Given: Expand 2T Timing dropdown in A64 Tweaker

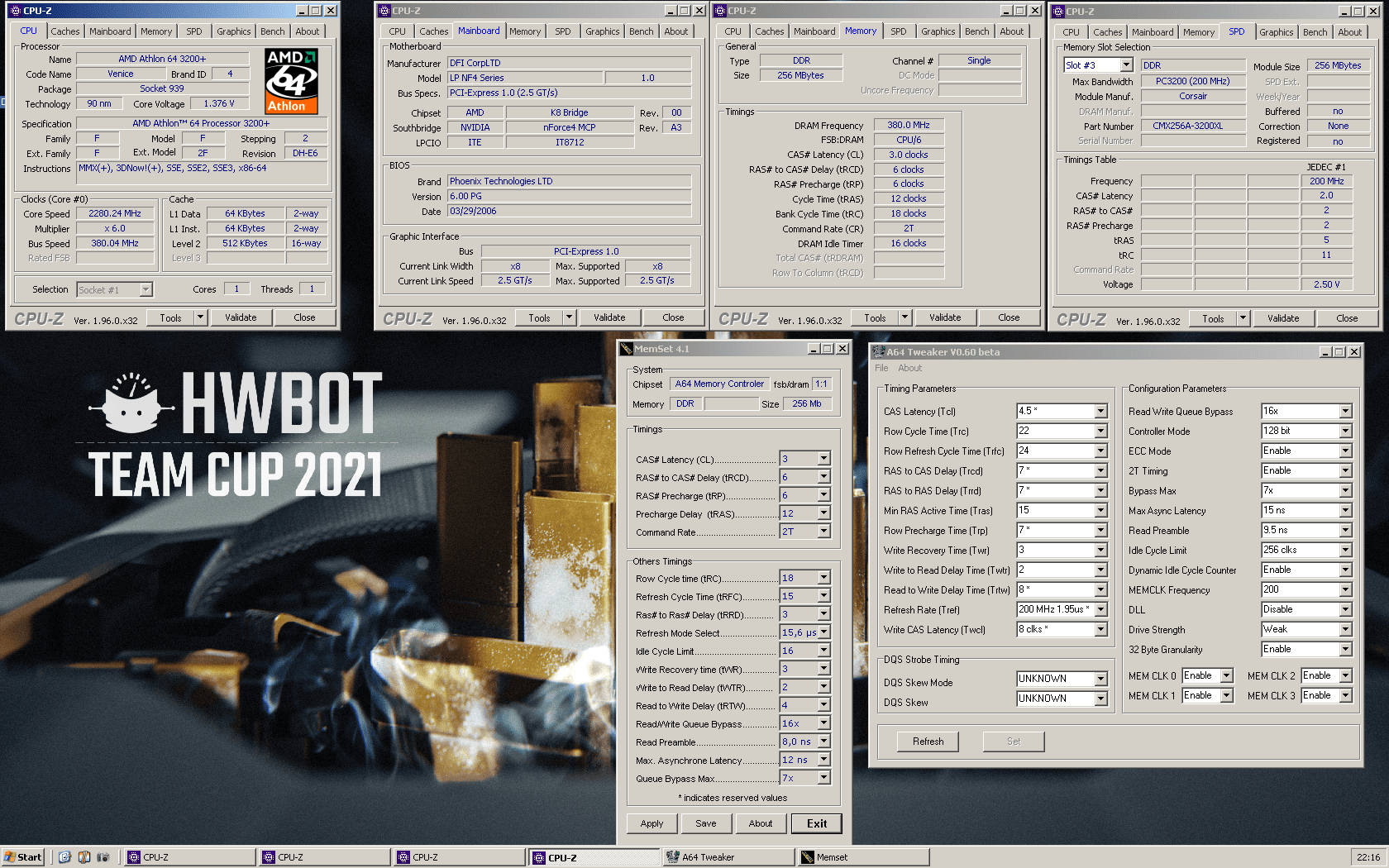Looking at the screenshot, I should pos(1345,470).
